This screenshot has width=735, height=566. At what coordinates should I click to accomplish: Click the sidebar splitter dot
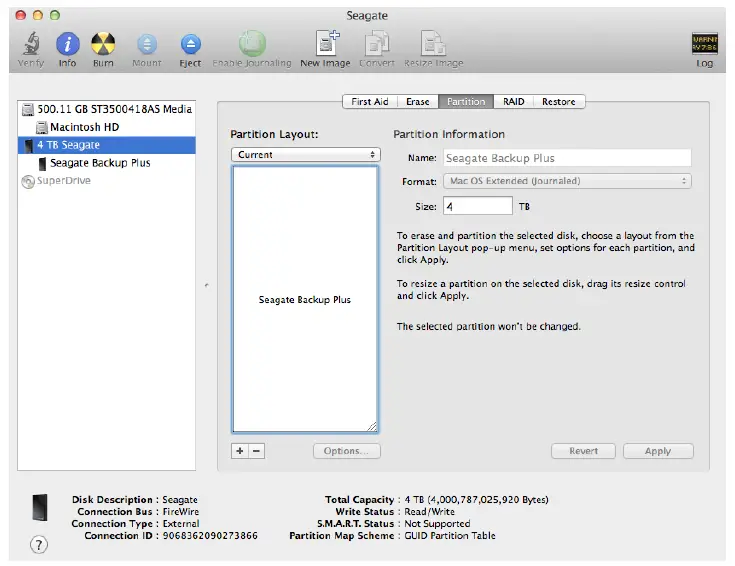(207, 285)
